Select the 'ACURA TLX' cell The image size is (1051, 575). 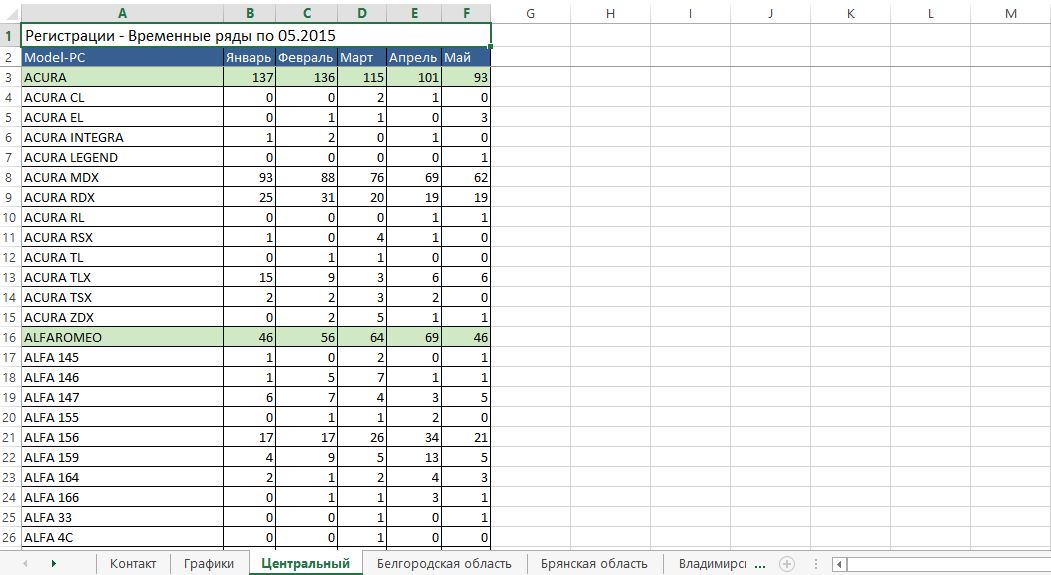click(x=122, y=277)
